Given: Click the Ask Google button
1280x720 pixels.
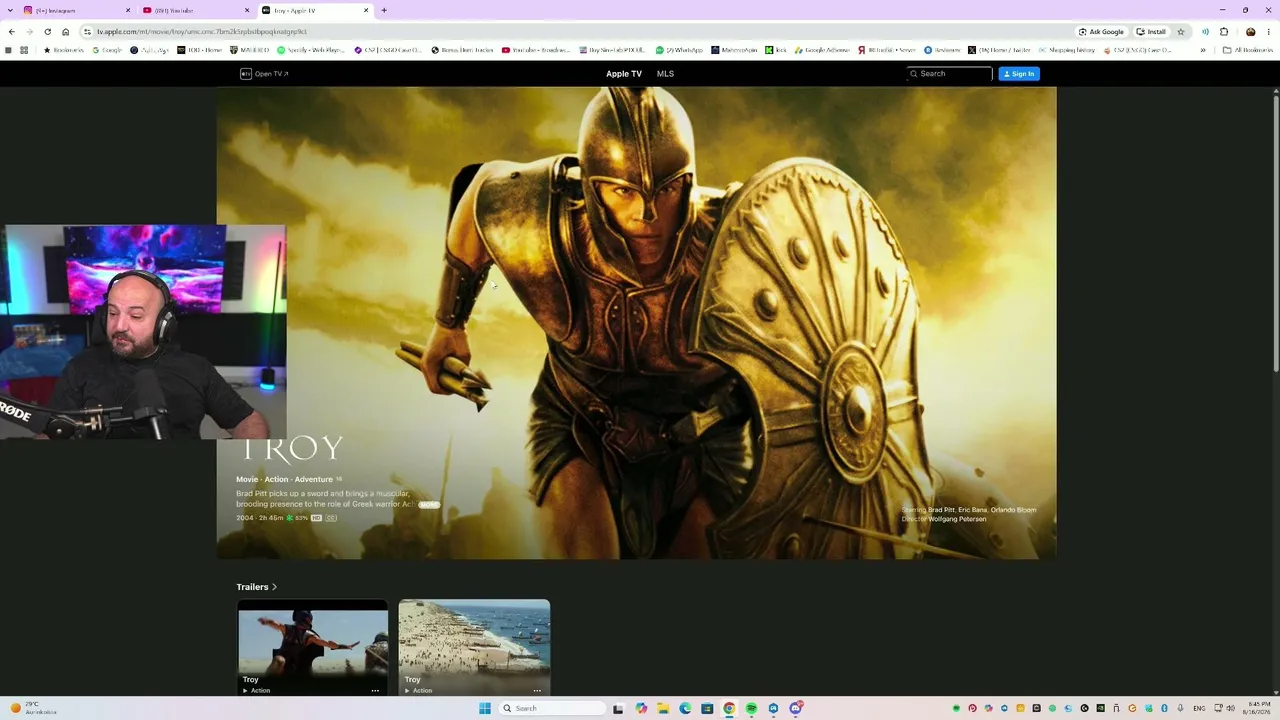Looking at the screenshot, I should (x=1101, y=32).
